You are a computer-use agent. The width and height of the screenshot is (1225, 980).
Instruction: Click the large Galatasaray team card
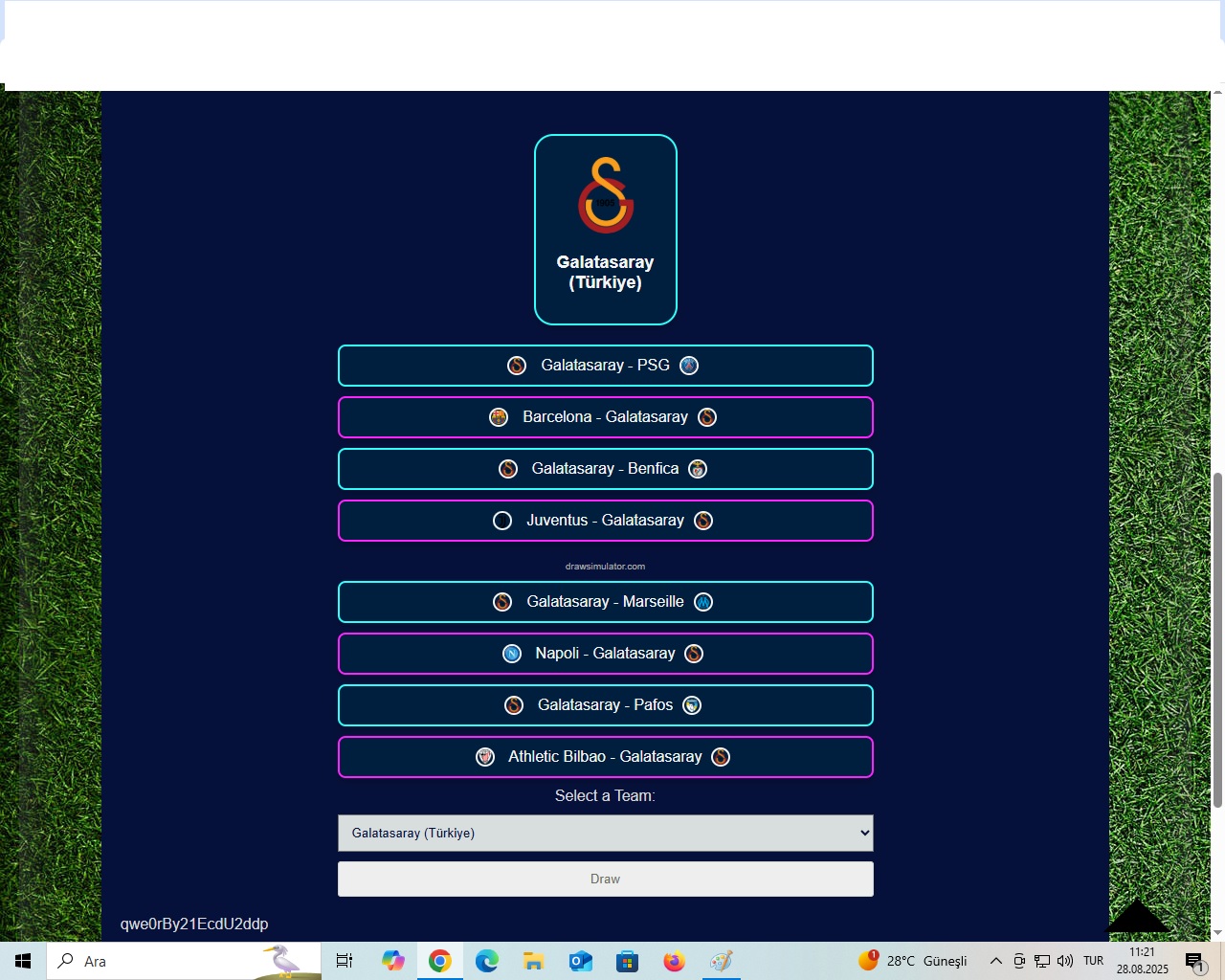point(605,230)
